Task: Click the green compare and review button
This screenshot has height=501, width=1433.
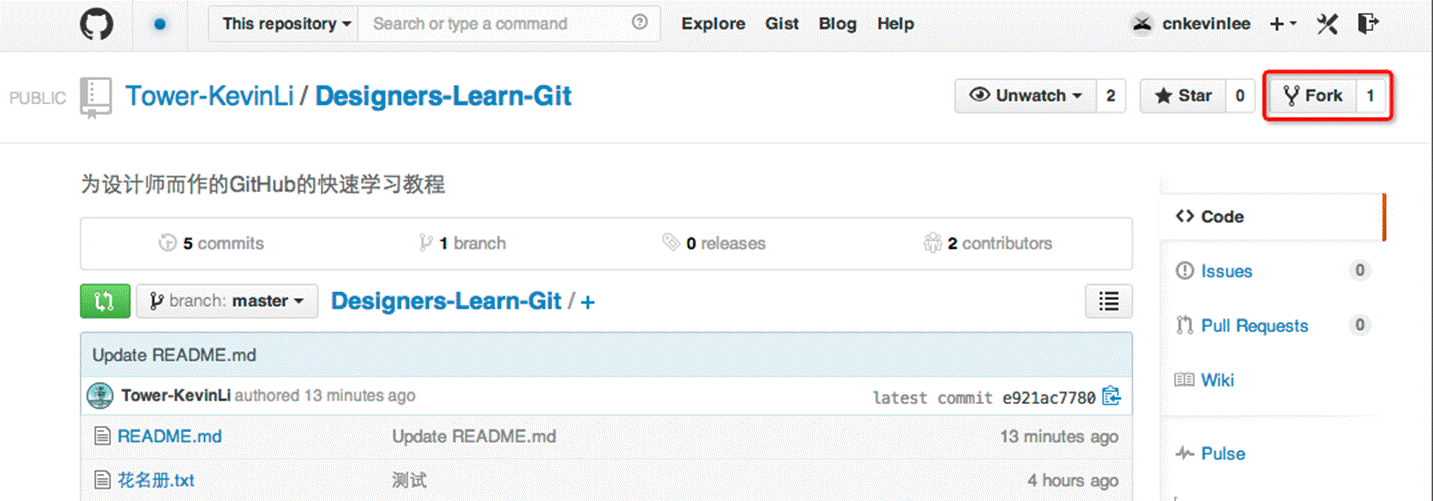Action: pyautogui.click(x=105, y=301)
